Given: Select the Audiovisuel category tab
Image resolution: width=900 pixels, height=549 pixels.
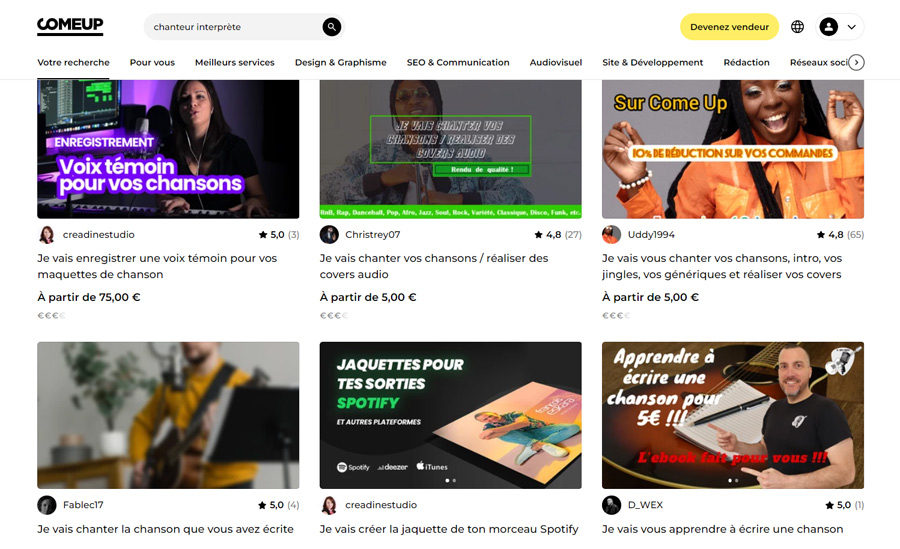Looking at the screenshot, I should pos(556,62).
